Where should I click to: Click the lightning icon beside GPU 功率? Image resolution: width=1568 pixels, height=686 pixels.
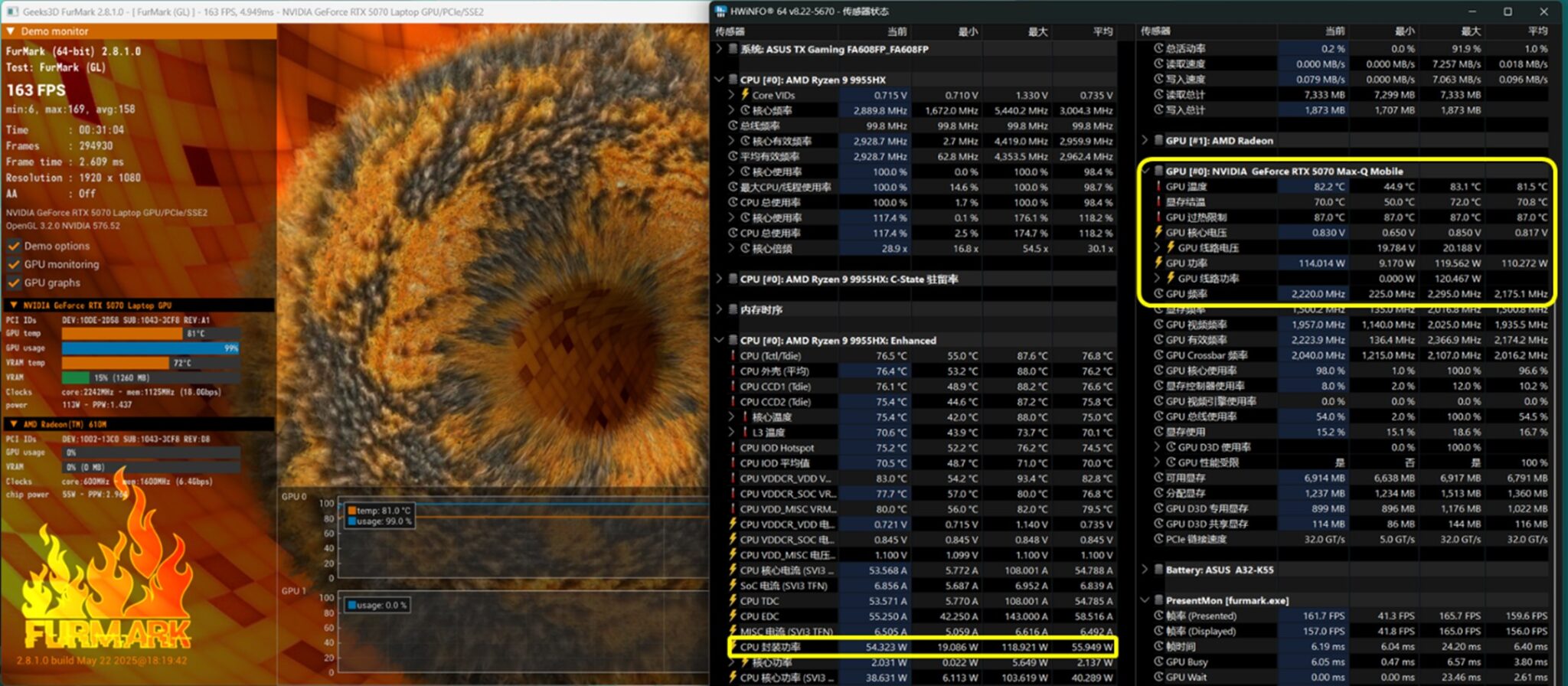1158,263
